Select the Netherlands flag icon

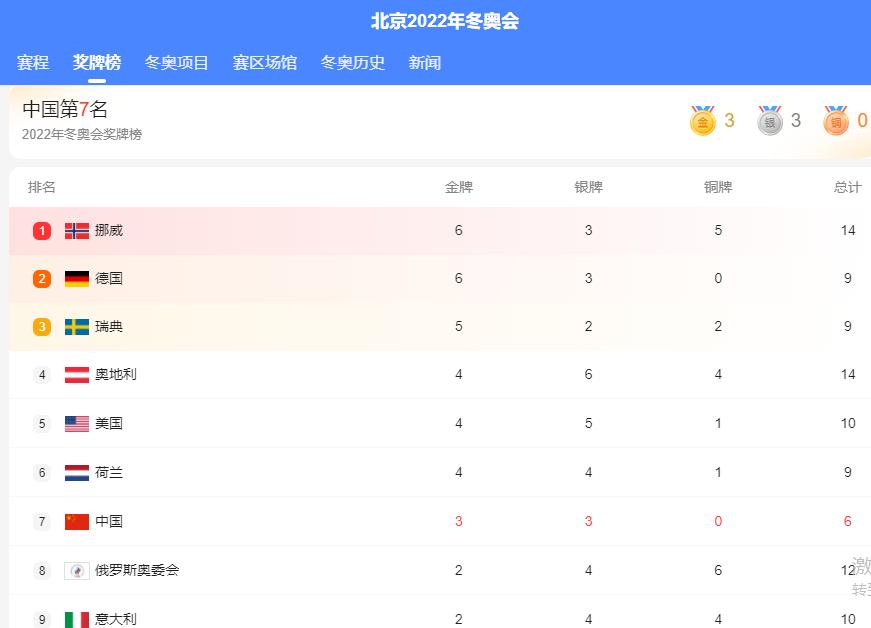[76, 472]
